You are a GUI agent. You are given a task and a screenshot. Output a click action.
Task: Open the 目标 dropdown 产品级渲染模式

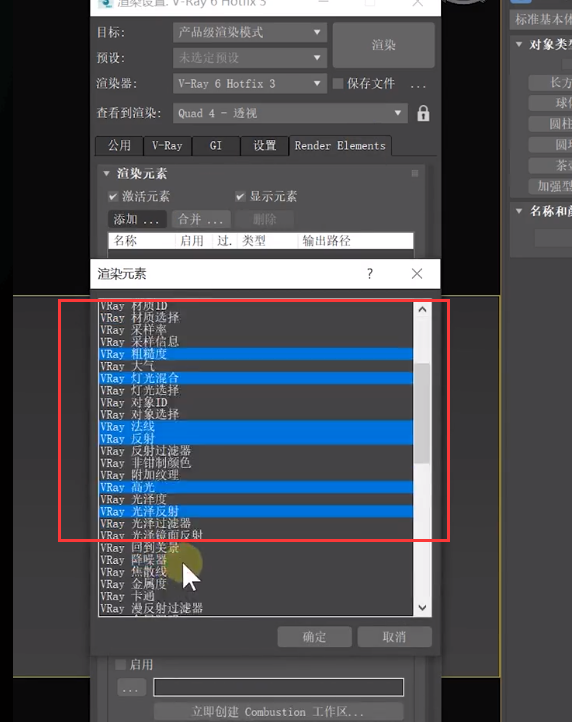pos(250,32)
